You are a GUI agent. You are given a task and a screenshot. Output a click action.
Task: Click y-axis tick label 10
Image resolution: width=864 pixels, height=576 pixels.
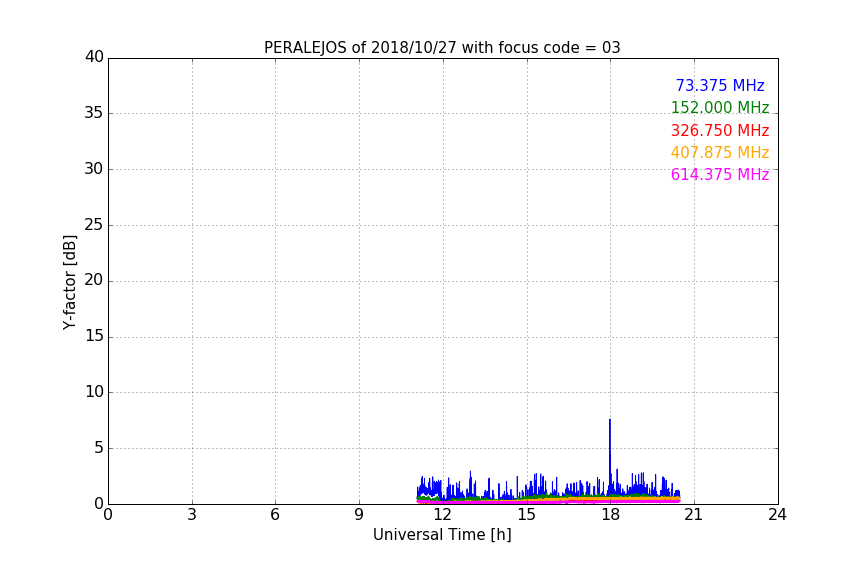point(94,392)
